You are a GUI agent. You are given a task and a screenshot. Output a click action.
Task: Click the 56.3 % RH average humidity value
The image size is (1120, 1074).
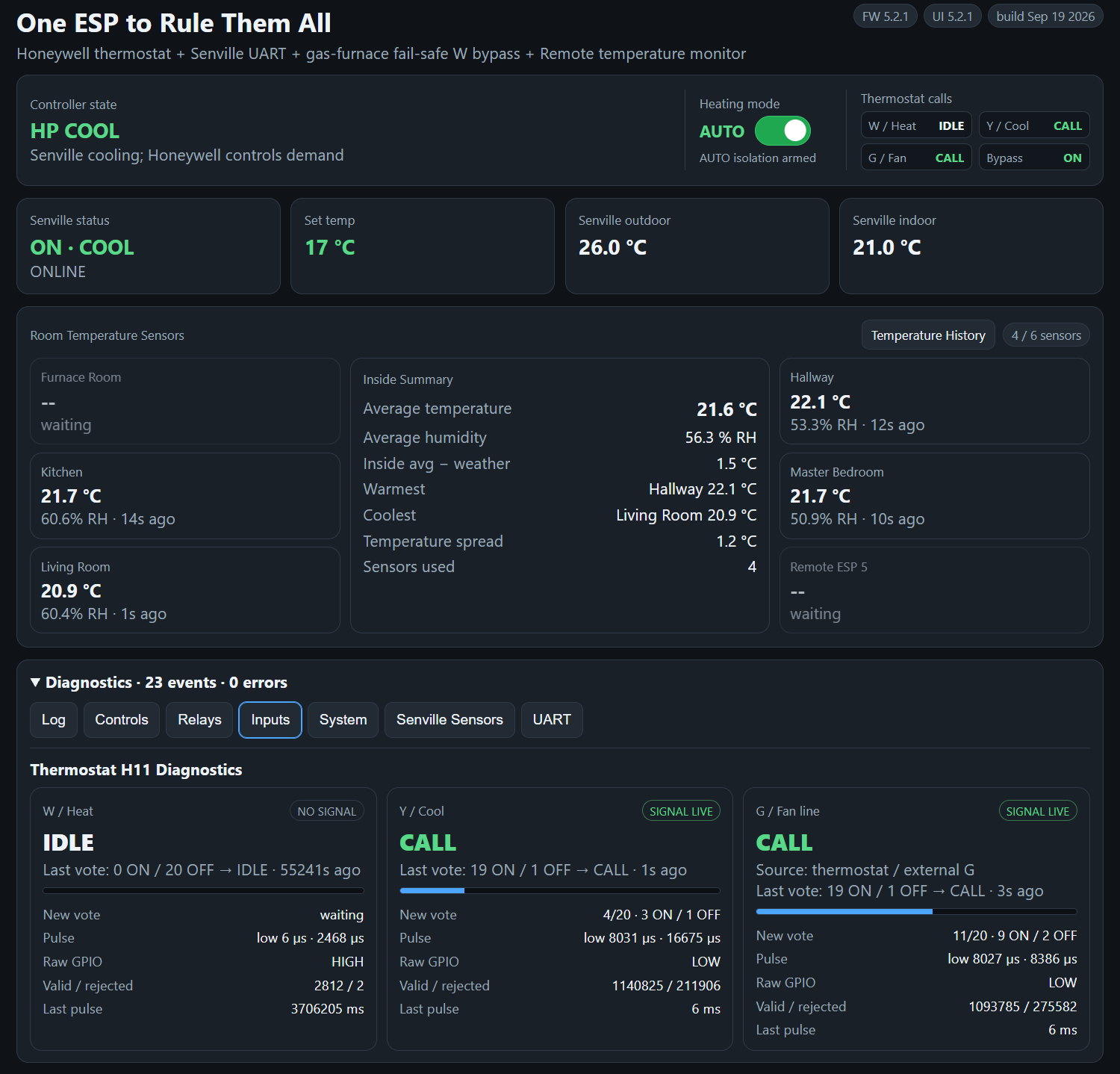[721, 438]
